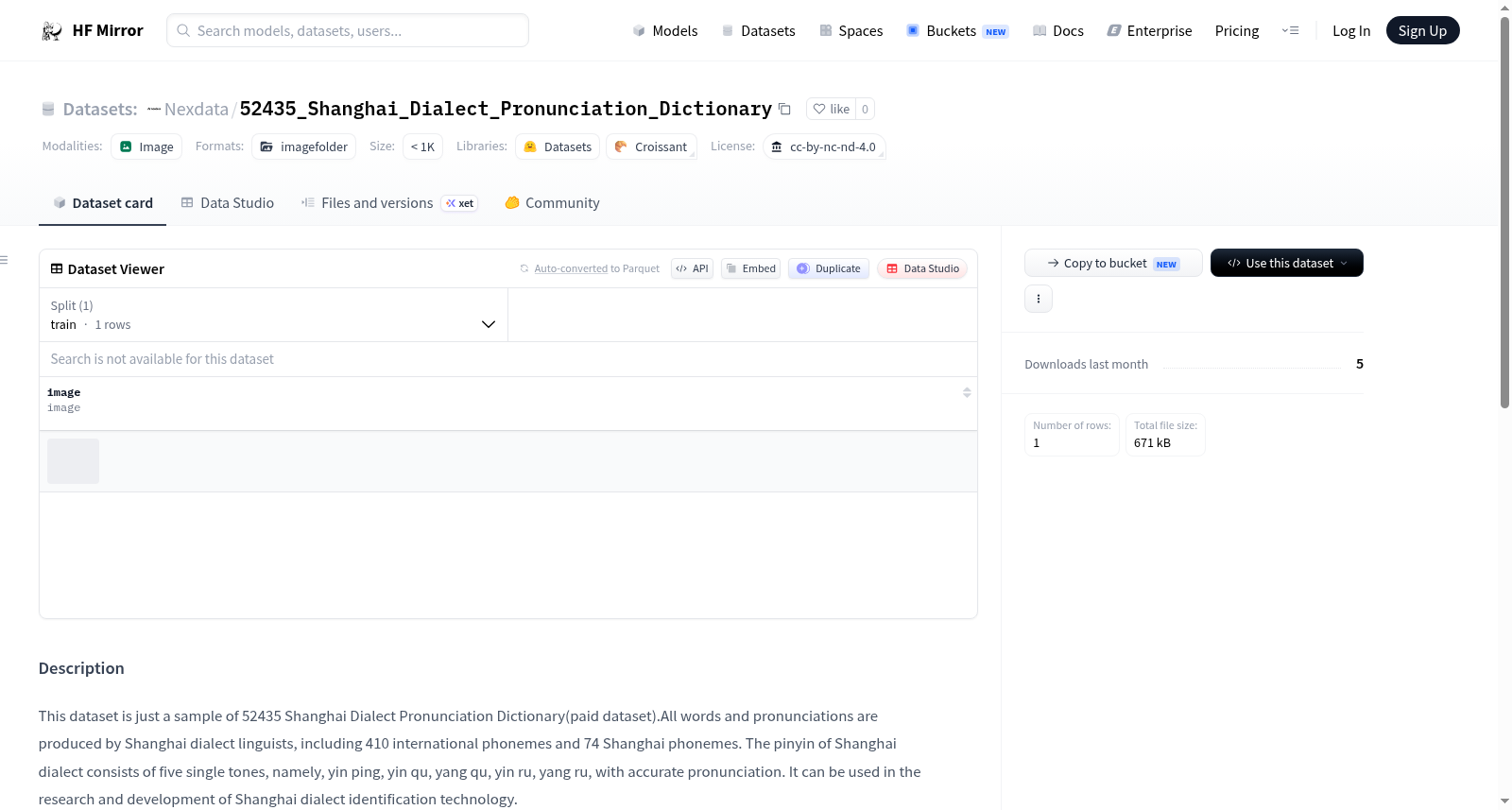The width and height of the screenshot is (1512, 810).
Task: Open Docs in the top navigation
Action: coord(1057,30)
